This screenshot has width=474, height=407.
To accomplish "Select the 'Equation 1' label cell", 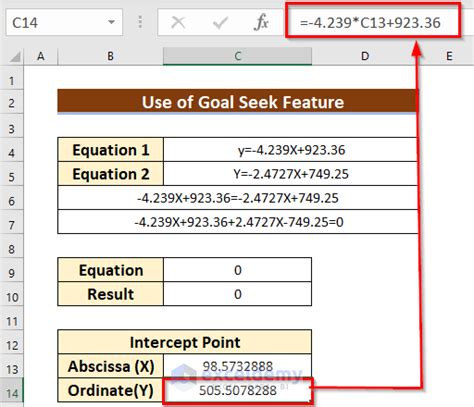I will (x=110, y=150).
